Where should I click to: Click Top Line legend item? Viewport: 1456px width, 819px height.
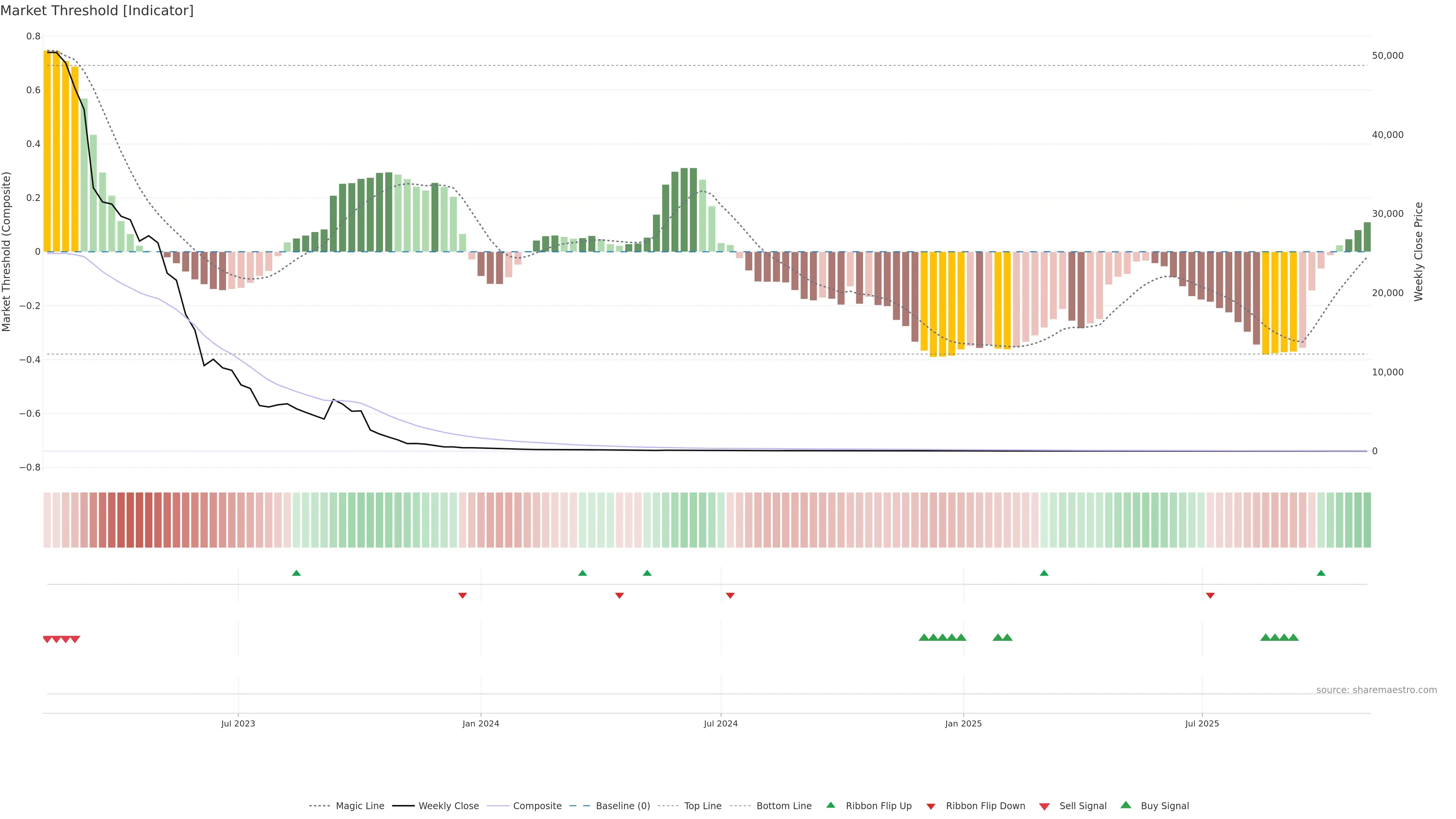(703, 806)
